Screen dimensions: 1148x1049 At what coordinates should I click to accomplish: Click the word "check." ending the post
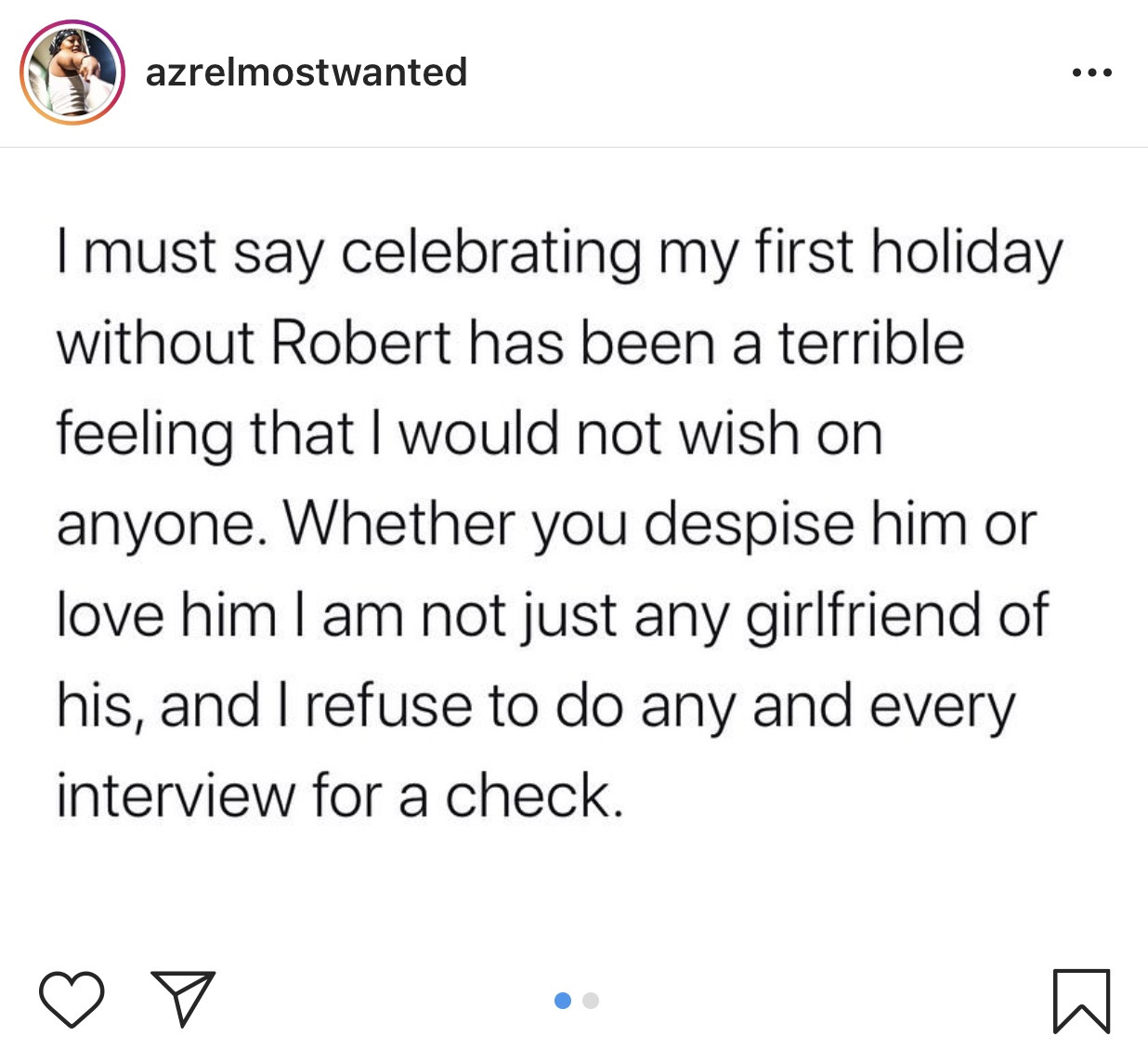533,796
